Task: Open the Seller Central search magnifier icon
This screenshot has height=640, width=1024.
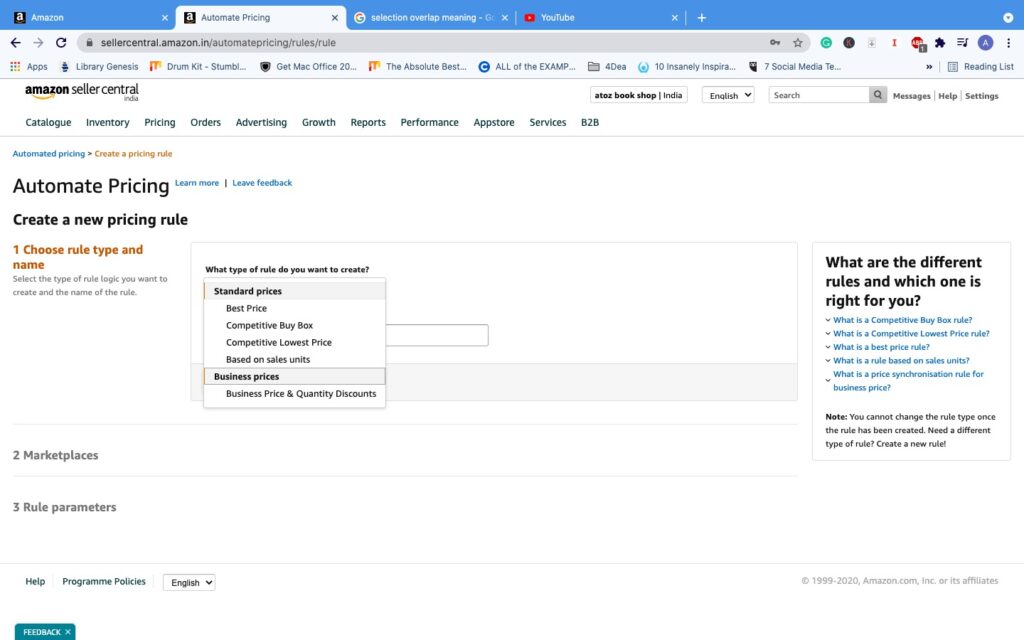Action: click(875, 93)
